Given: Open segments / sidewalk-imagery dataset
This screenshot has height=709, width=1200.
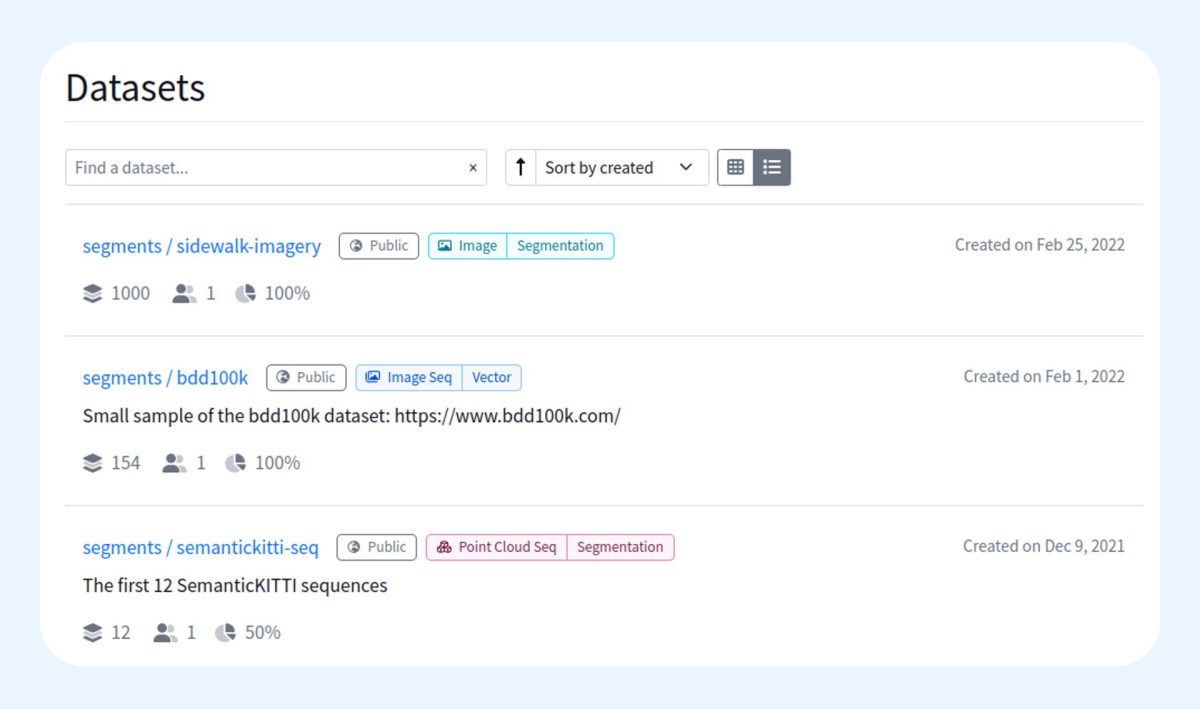Looking at the screenshot, I should 201,246.
